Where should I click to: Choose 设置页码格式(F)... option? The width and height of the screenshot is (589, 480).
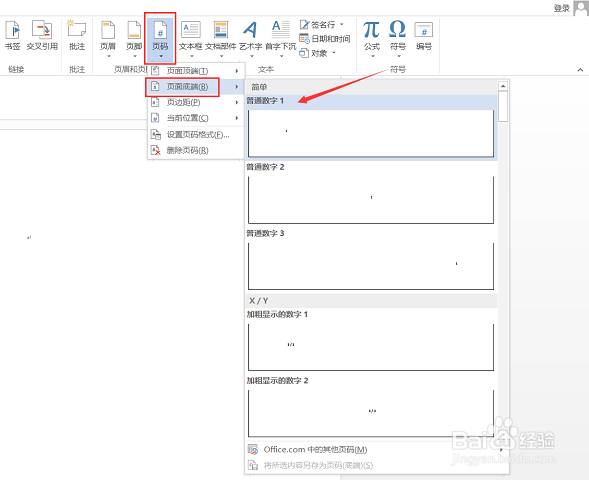[195, 134]
